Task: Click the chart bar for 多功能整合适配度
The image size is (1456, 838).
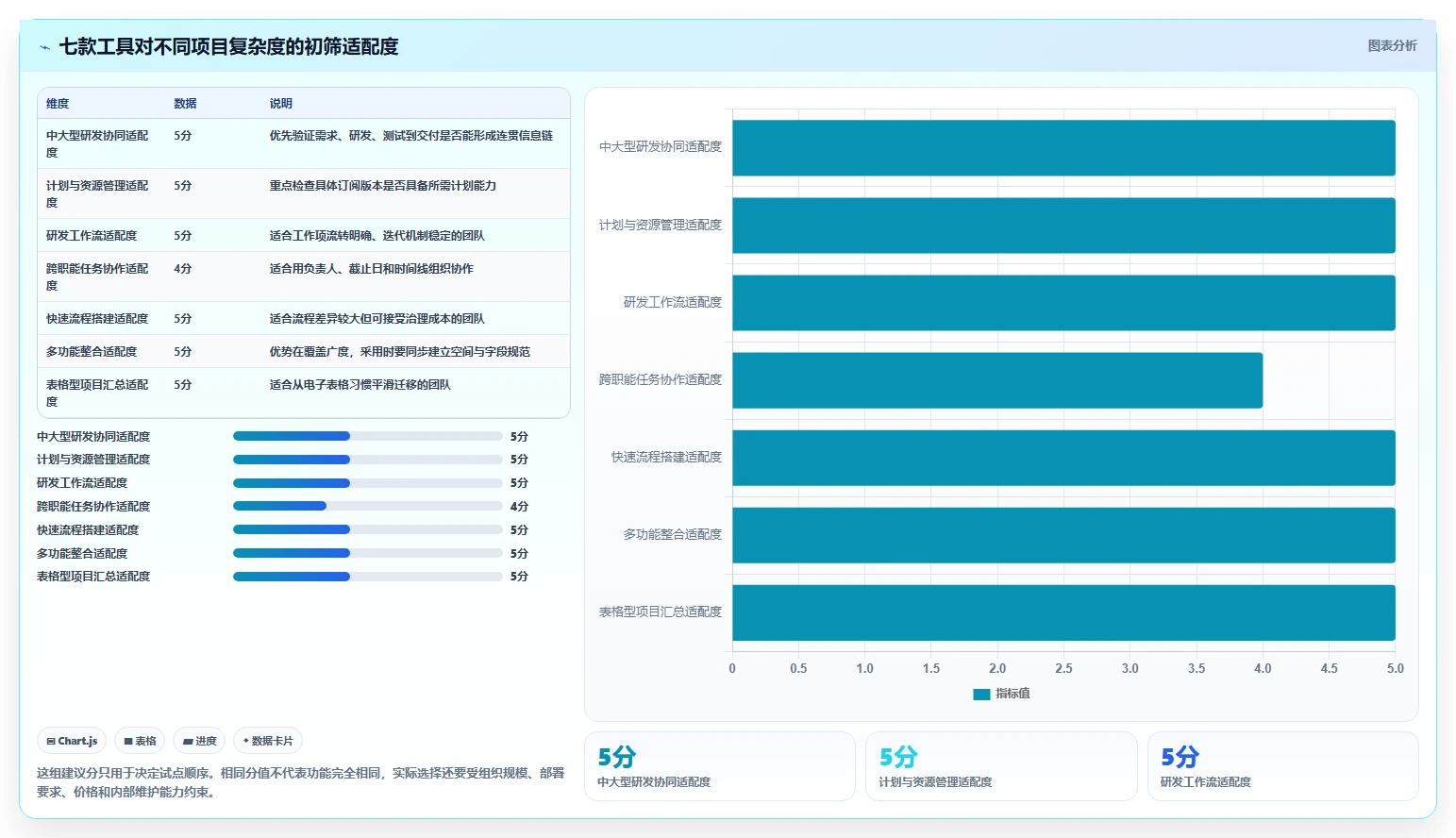Action: pos(1063,535)
